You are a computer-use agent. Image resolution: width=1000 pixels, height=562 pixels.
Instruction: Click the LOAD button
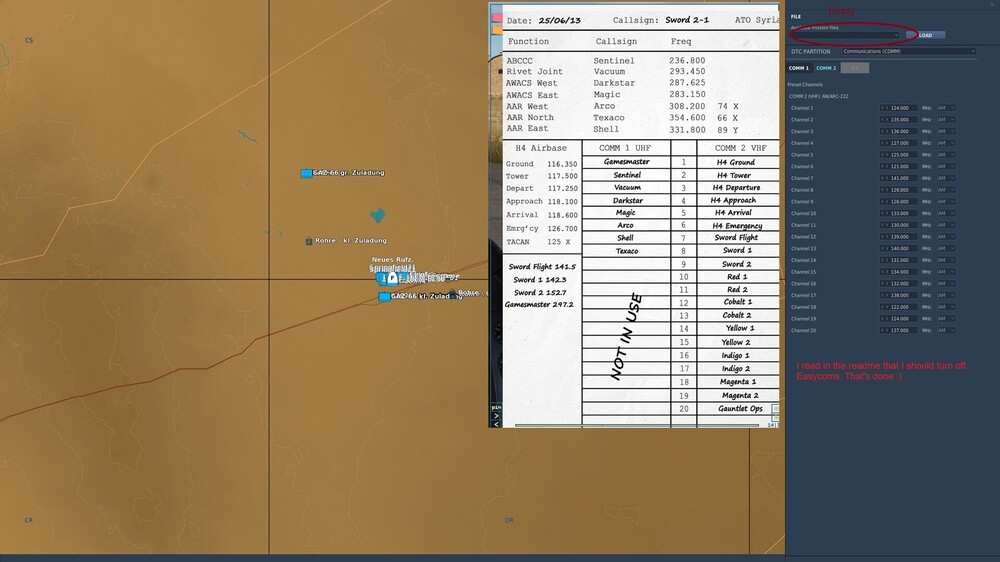click(925, 35)
